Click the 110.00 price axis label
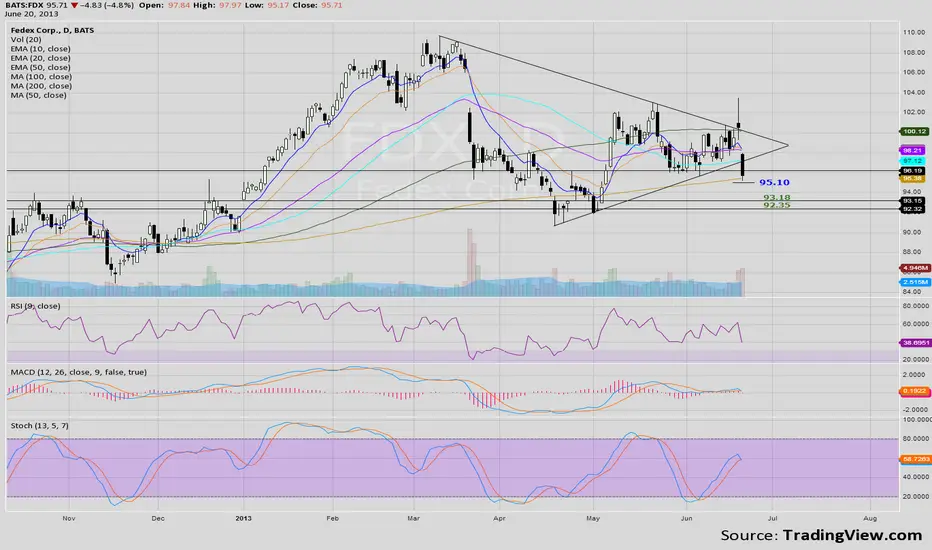The height and width of the screenshot is (550, 932). point(914,32)
